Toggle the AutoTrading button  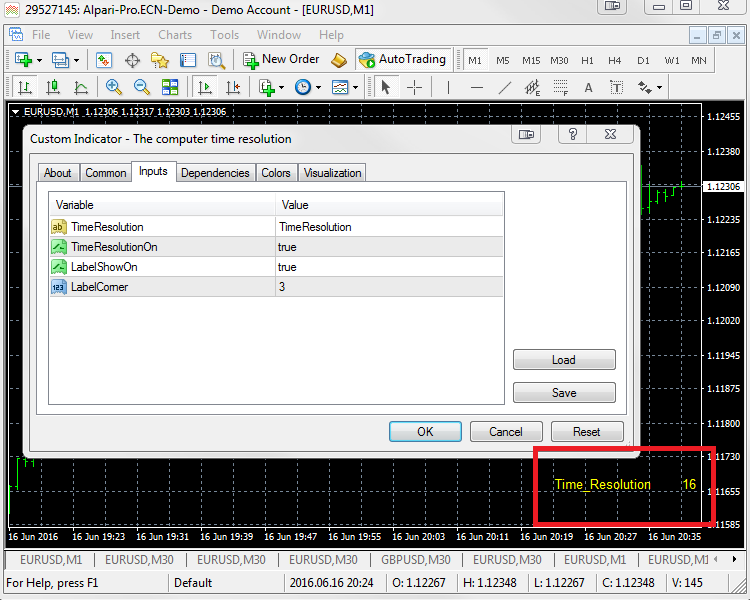(403, 60)
